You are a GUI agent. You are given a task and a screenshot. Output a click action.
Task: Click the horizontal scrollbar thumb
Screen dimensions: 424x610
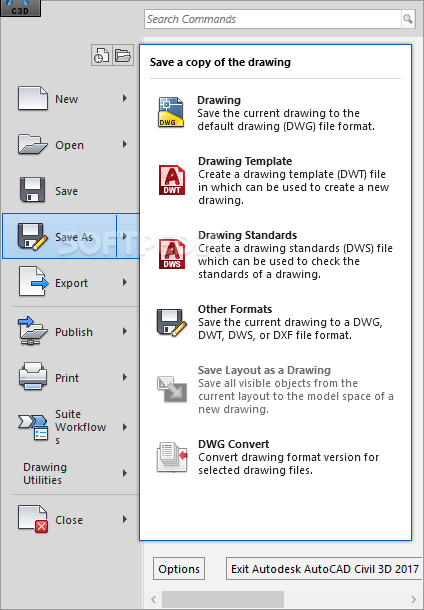(x=223, y=599)
